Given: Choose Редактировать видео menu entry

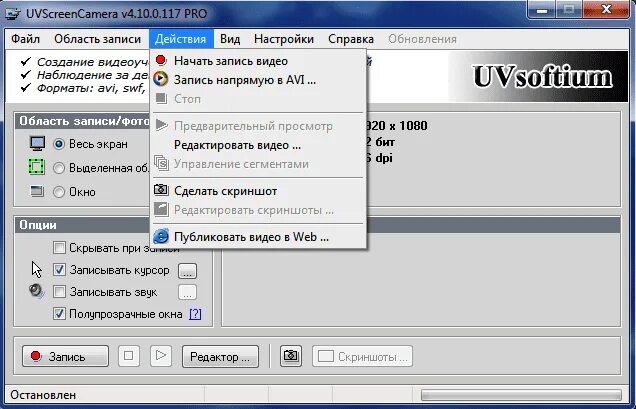Looking at the screenshot, I should click(258, 145).
